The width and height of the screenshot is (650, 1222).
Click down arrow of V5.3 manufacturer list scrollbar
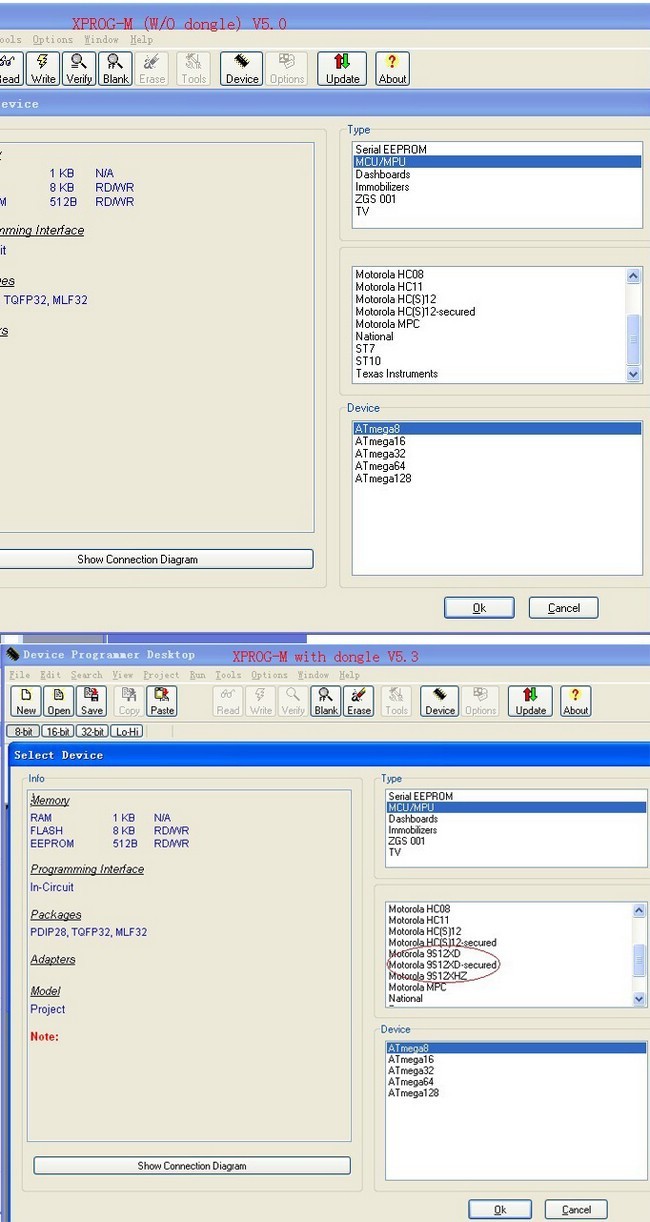click(640, 998)
